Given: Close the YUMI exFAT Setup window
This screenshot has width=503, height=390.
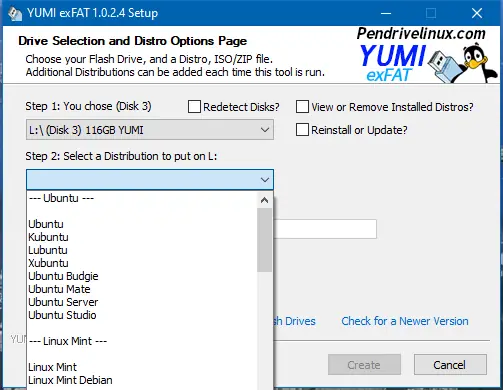Looking at the screenshot, I should coord(477,13).
